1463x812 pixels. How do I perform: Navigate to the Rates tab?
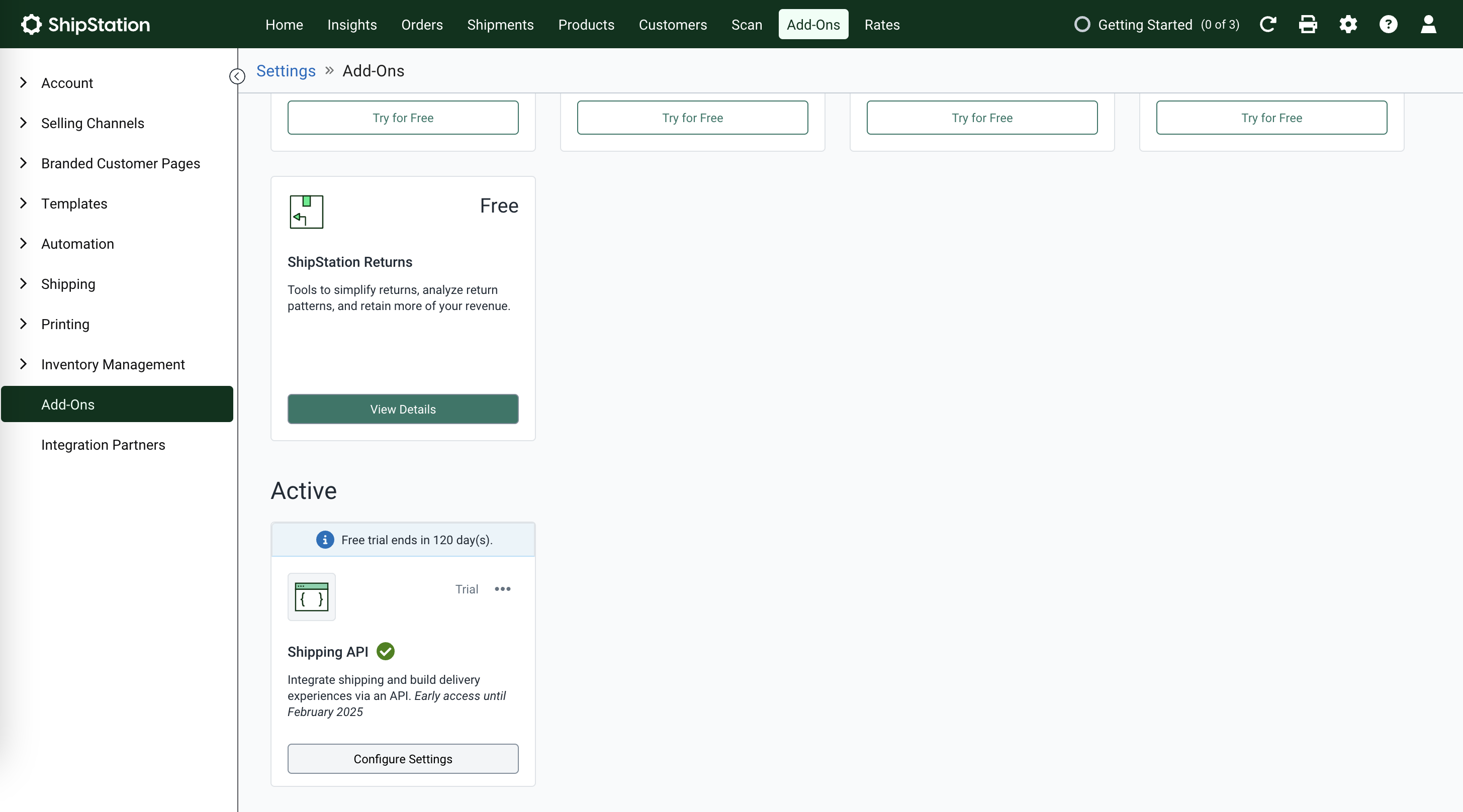pyautogui.click(x=881, y=25)
